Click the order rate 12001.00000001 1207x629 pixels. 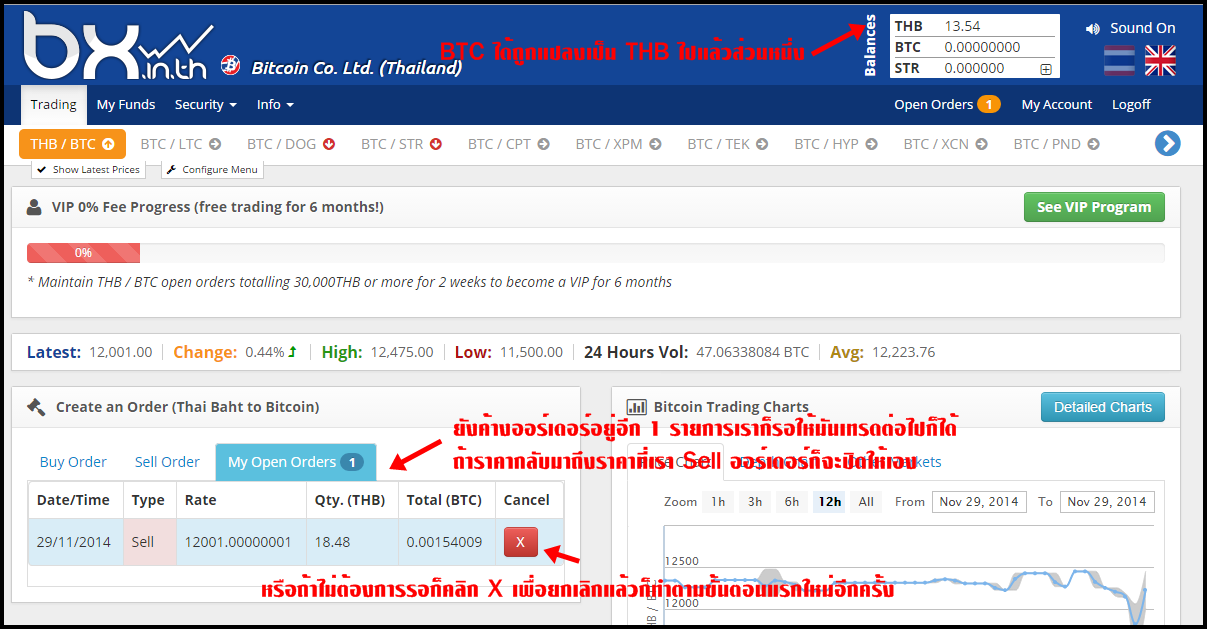pos(238,542)
